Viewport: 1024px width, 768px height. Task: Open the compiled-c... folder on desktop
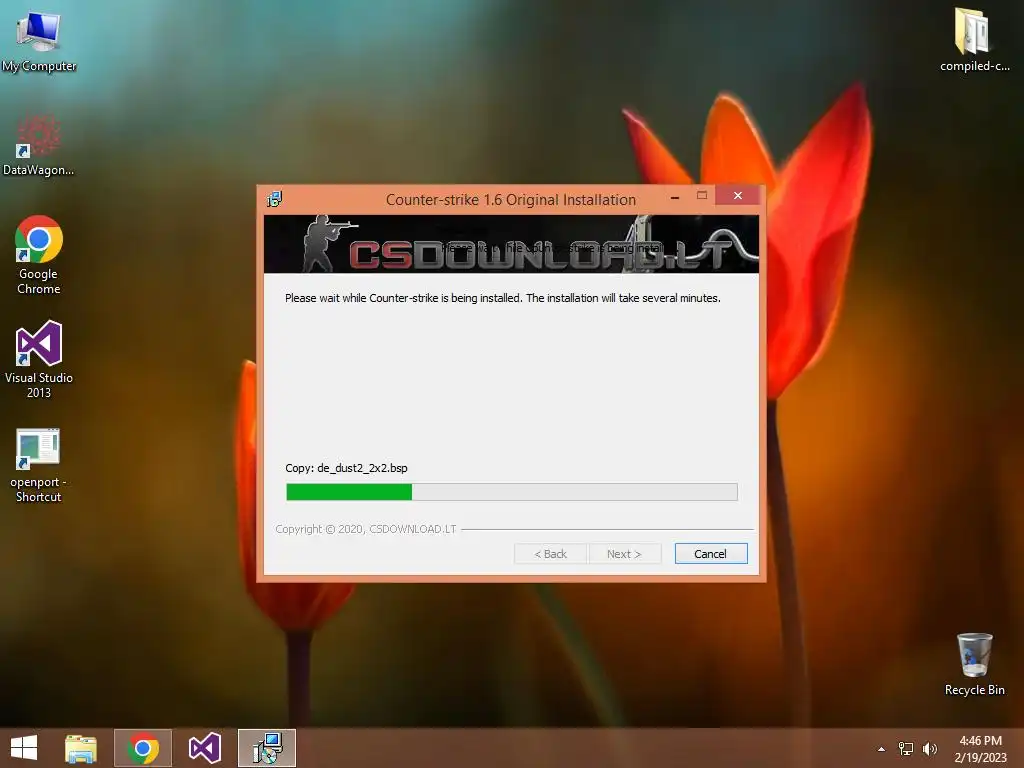click(x=974, y=40)
